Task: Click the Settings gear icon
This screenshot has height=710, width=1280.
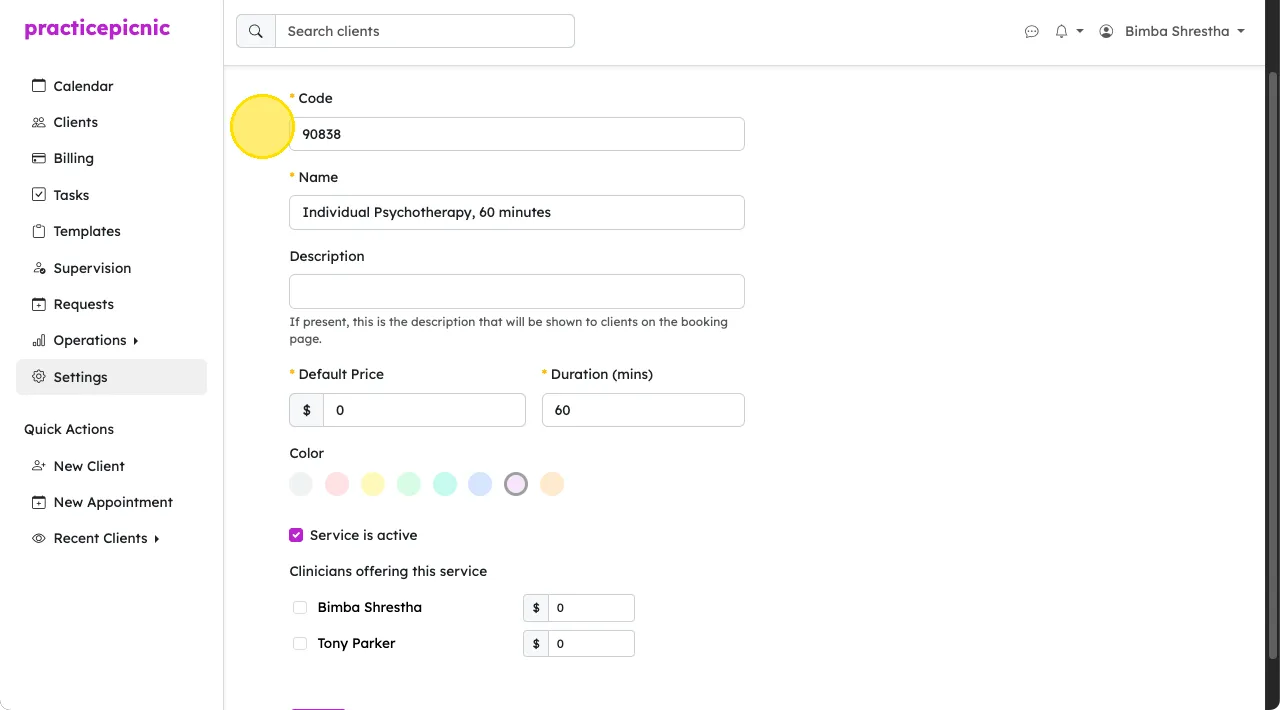Action: pos(39,377)
